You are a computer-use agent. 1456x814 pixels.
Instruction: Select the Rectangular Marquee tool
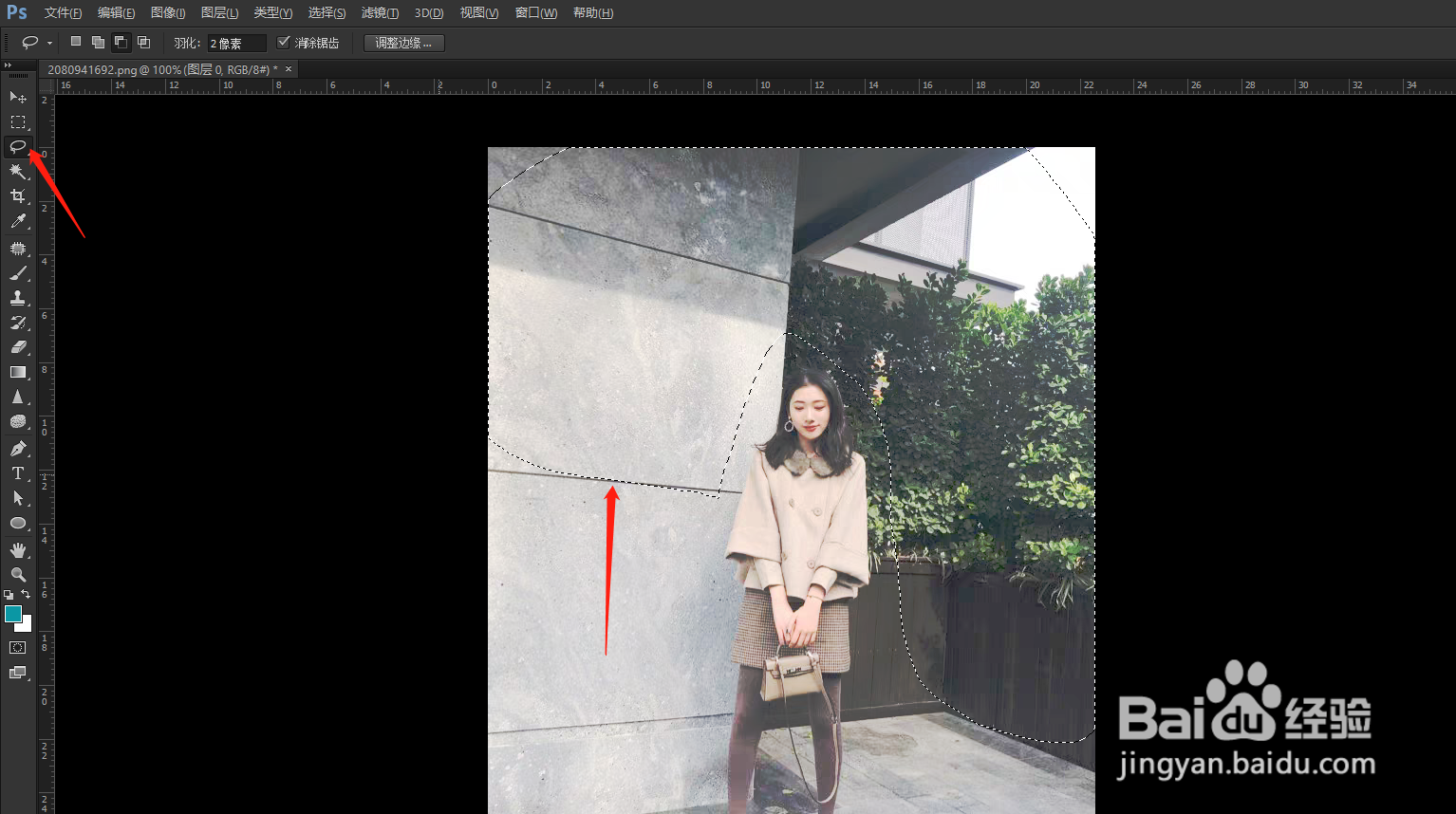pyautogui.click(x=17, y=122)
